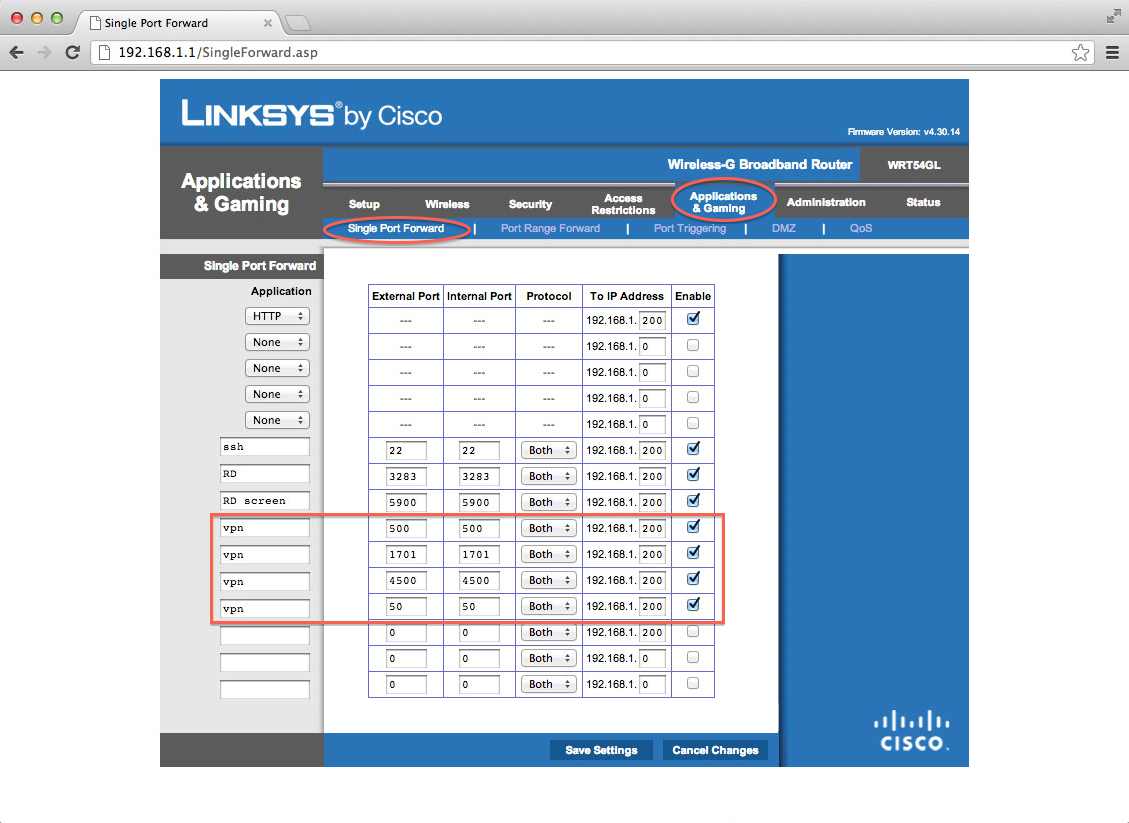Click the browser forward arrow
The image size is (1129, 823).
(45, 53)
